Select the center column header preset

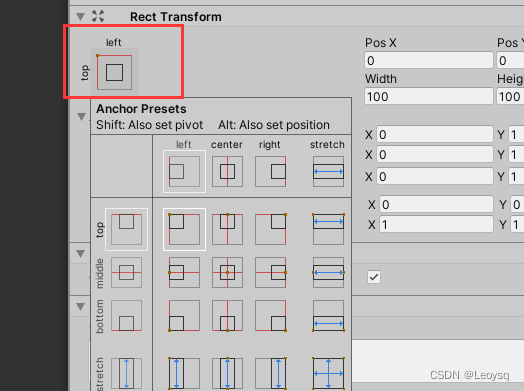227,171
